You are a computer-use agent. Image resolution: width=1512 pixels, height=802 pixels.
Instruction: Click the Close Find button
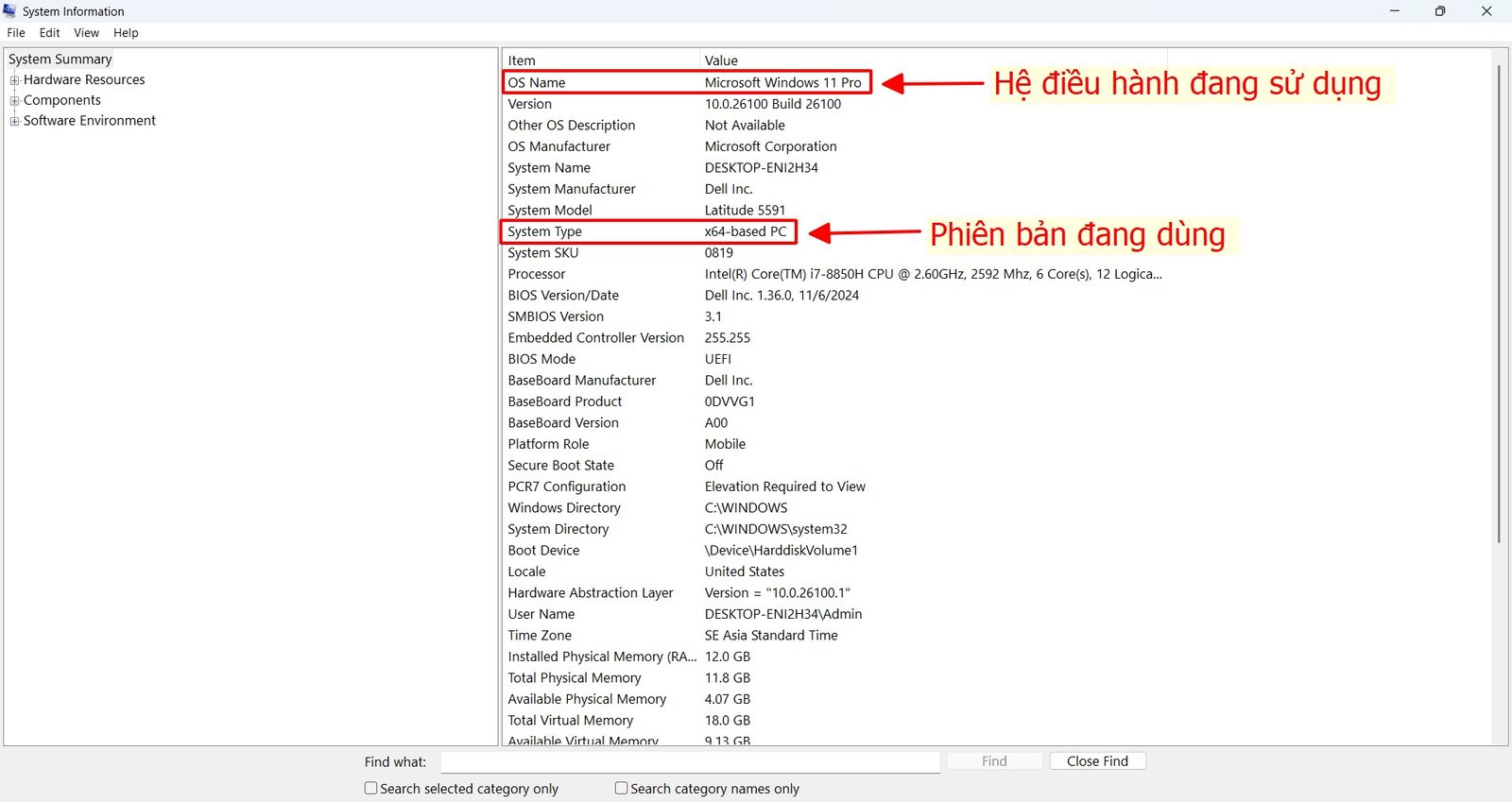[1097, 761]
